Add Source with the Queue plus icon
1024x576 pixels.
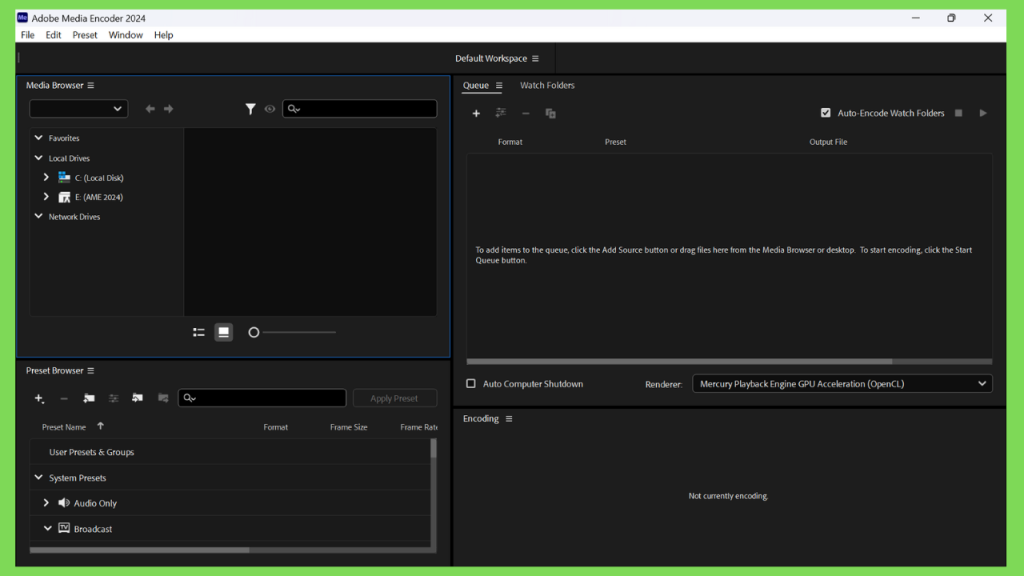coord(476,114)
